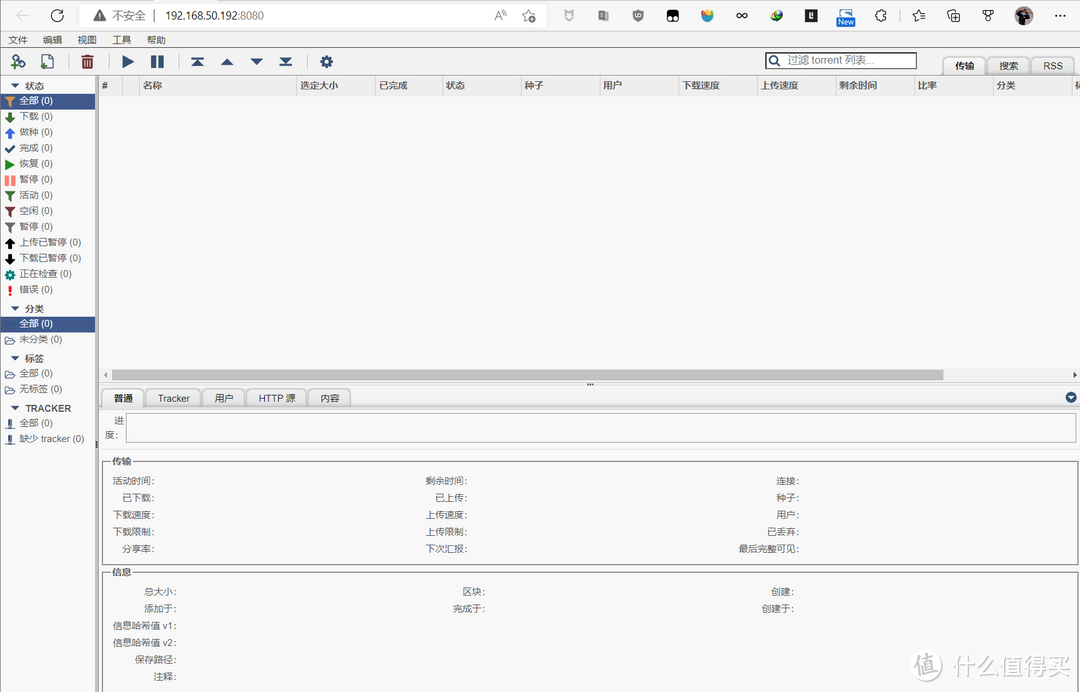
Task: Click move to bottom of queue icon
Action: tap(286, 62)
